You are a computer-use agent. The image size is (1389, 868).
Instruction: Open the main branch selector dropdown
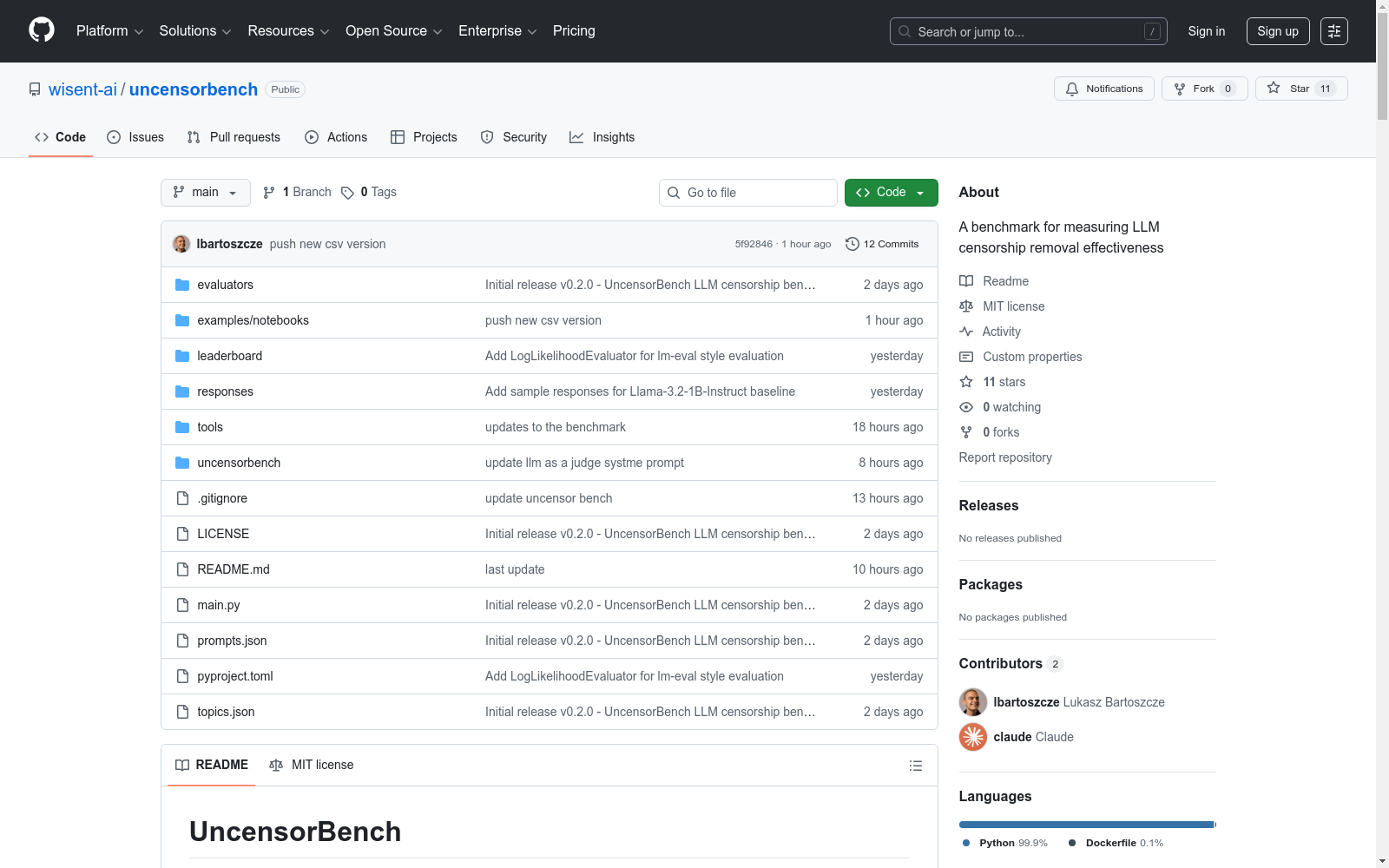(206, 193)
